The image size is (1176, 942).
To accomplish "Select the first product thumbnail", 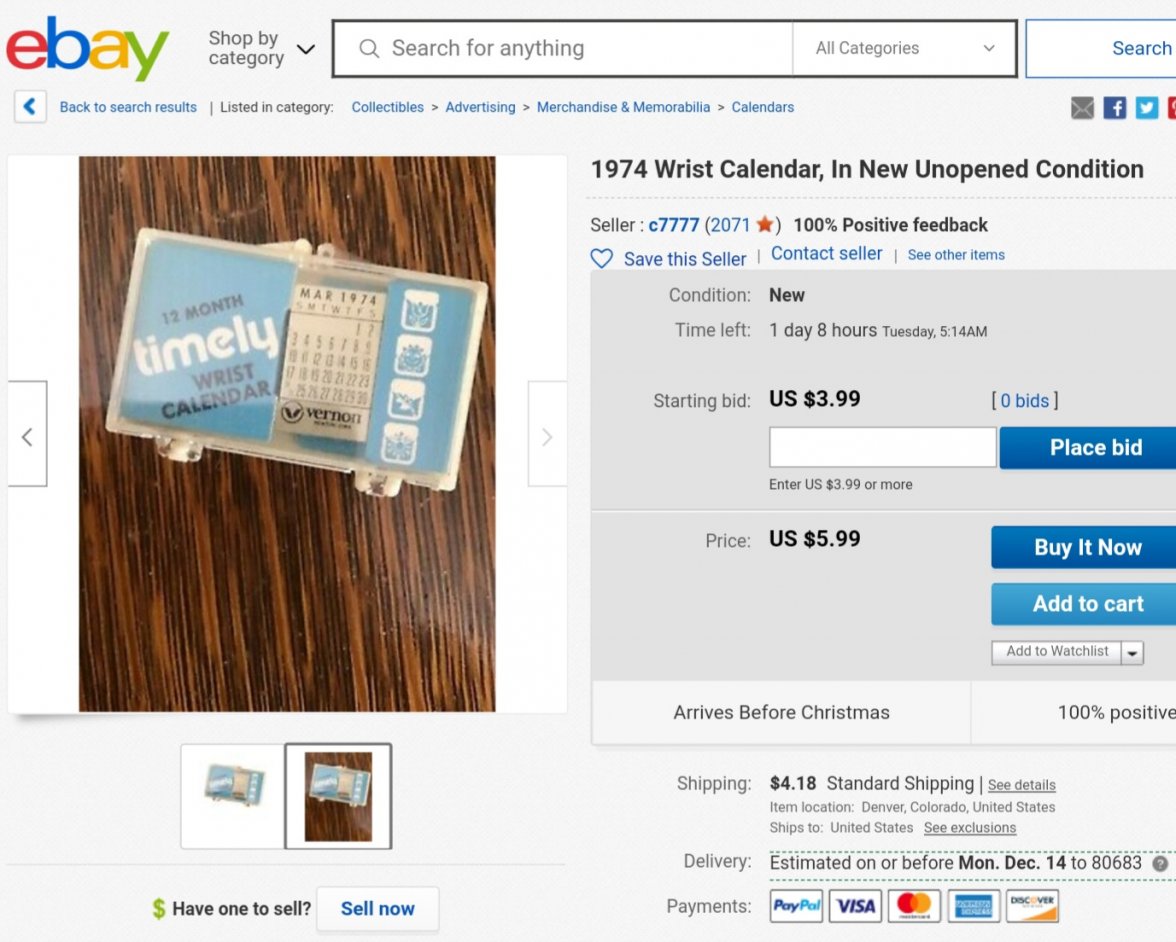I will click(234, 796).
